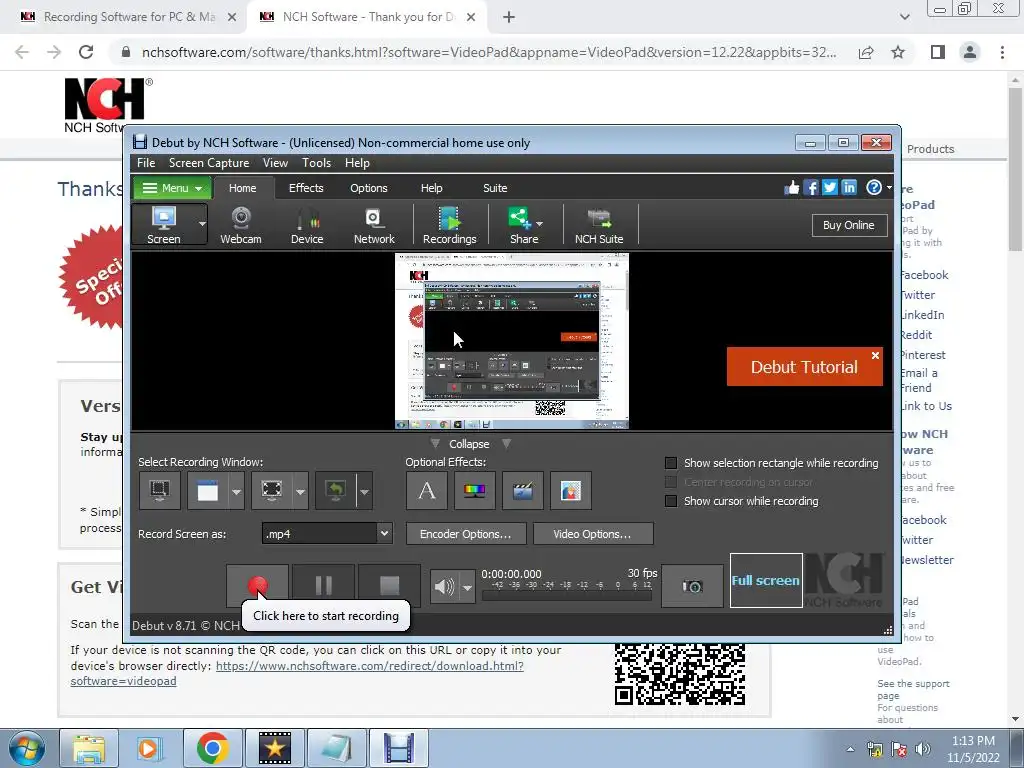Open the Tools menu
The height and width of the screenshot is (768, 1024).
pyautogui.click(x=316, y=163)
